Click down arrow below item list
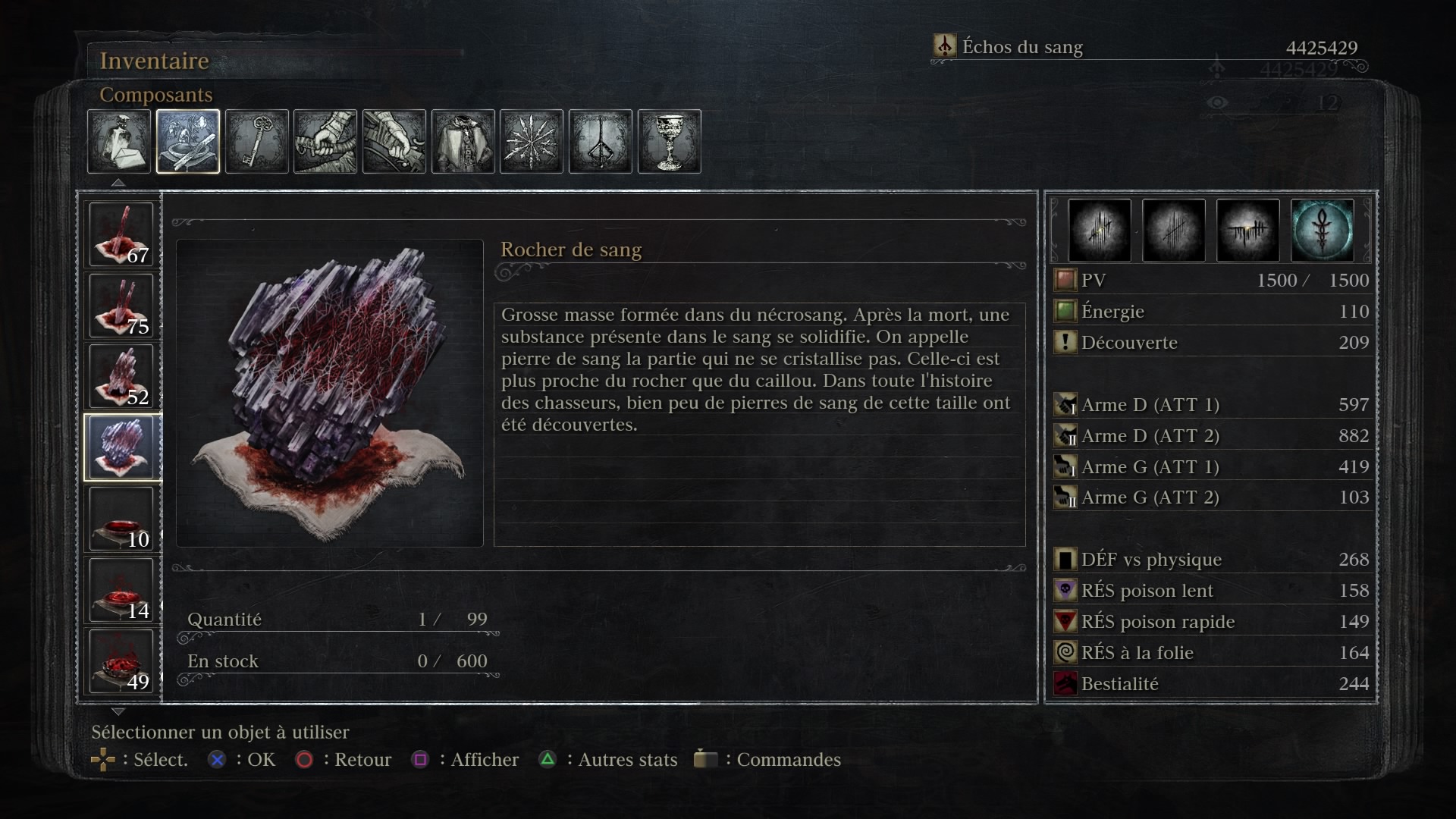 [118, 711]
